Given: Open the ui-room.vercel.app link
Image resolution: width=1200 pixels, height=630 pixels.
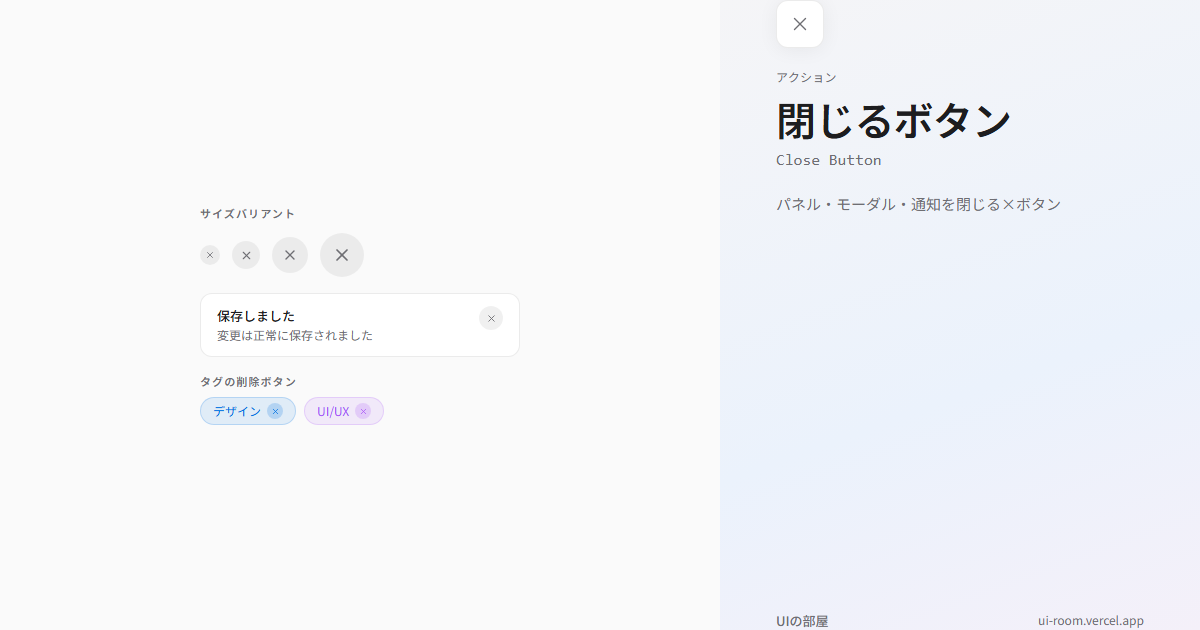Looking at the screenshot, I should 1091,621.
